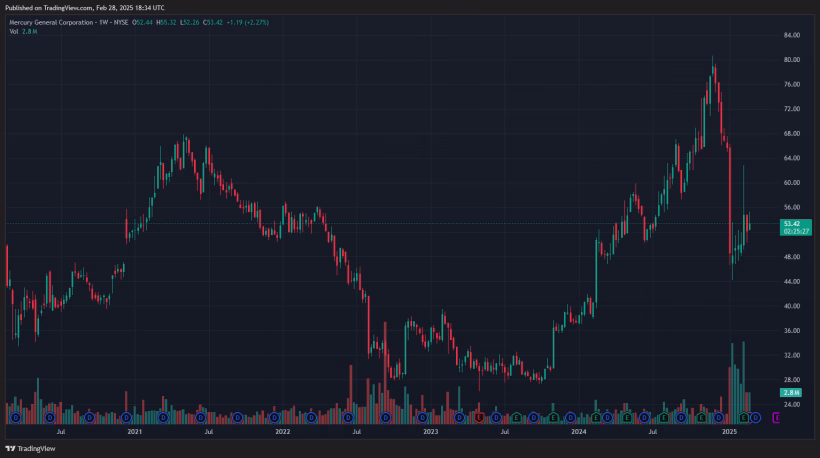Image resolution: width=820 pixels, height=458 pixels.
Task: Click the bar countdown timer 02:25:27
Action: click(796, 231)
